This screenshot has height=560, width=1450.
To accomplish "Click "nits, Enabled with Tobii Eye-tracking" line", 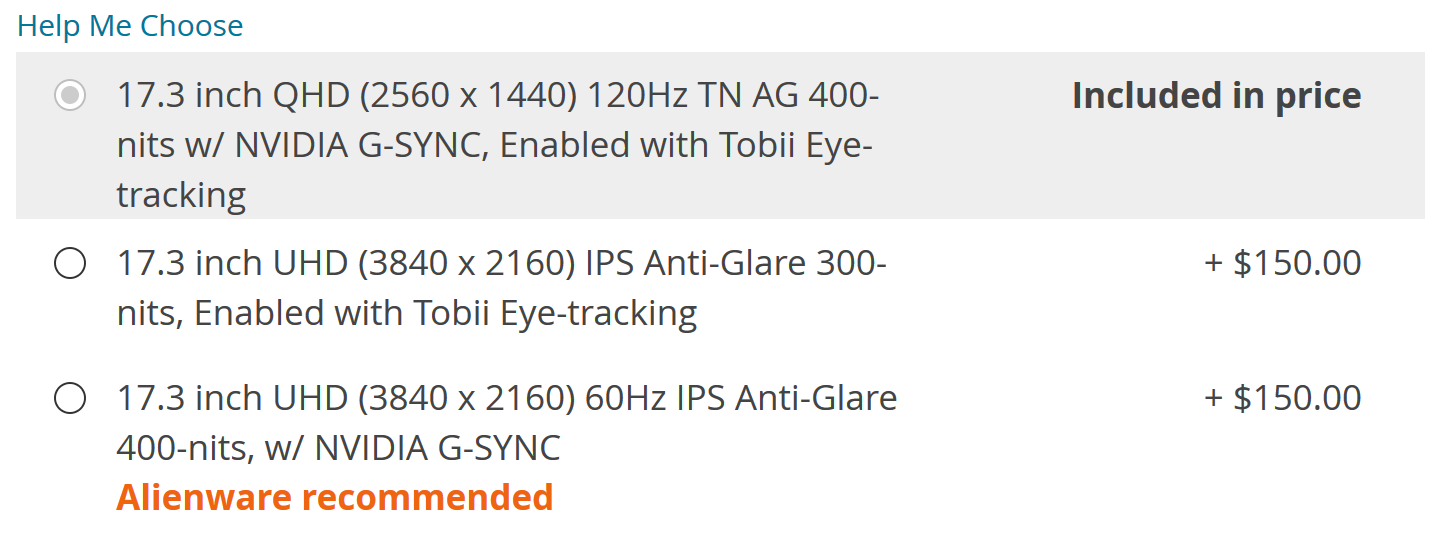I will pyautogui.click(x=406, y=313).
